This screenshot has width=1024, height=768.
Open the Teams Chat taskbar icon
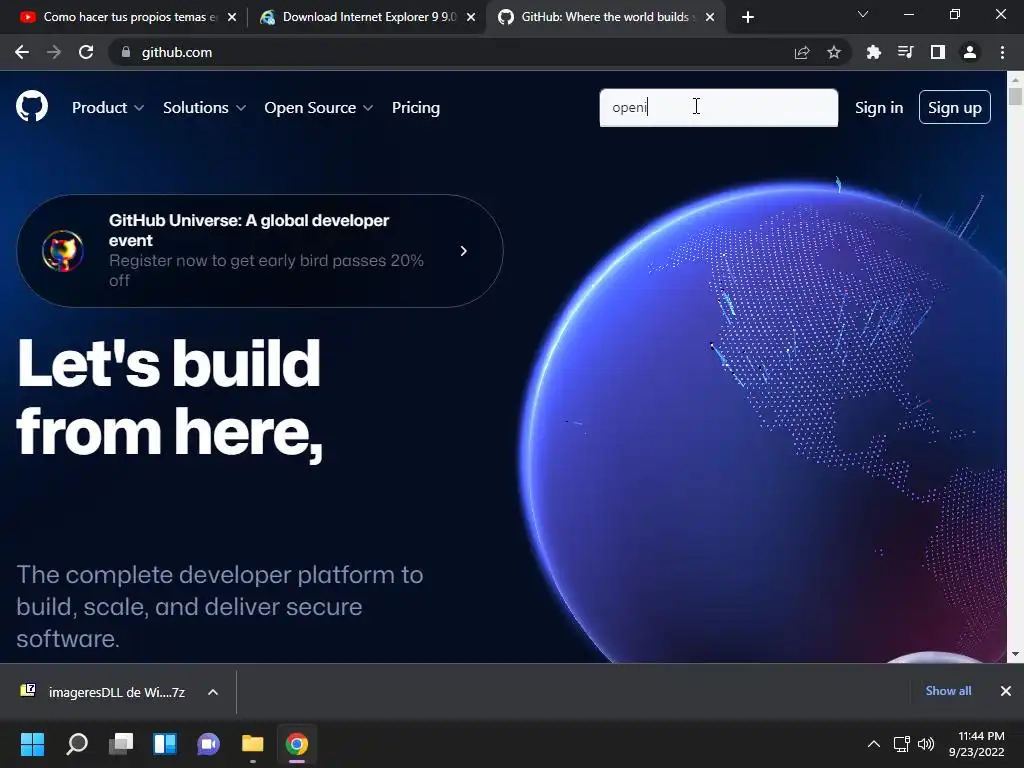click(x=209, y=743)
